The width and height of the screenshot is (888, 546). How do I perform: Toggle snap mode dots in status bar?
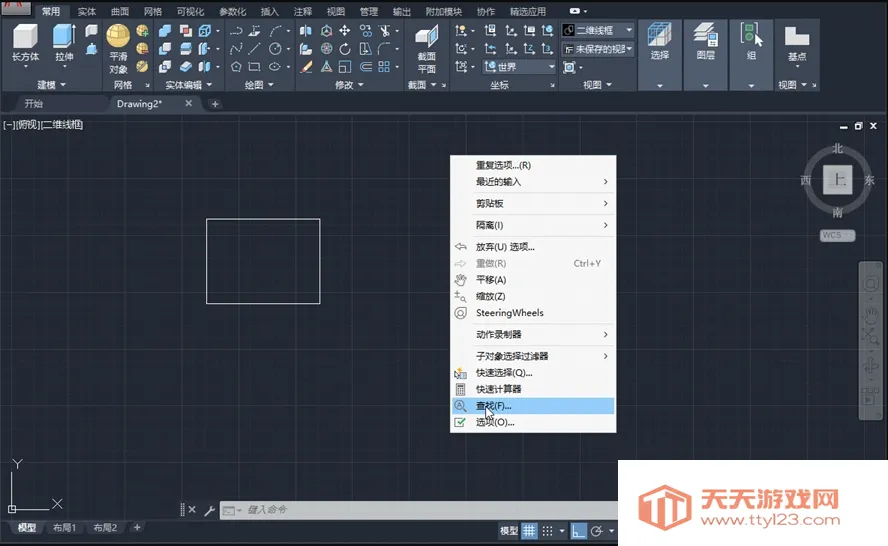point(547,531)
